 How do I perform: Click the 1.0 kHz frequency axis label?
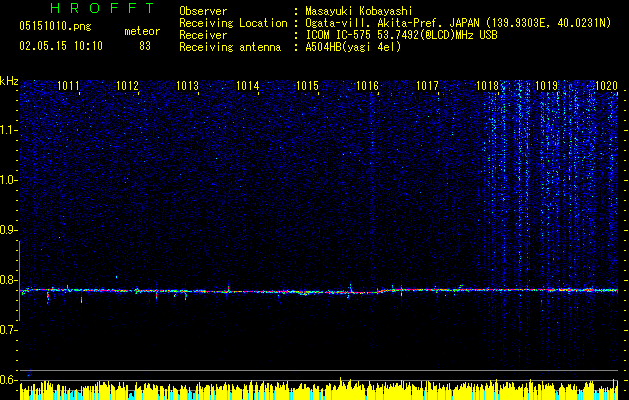click(8, 180)
